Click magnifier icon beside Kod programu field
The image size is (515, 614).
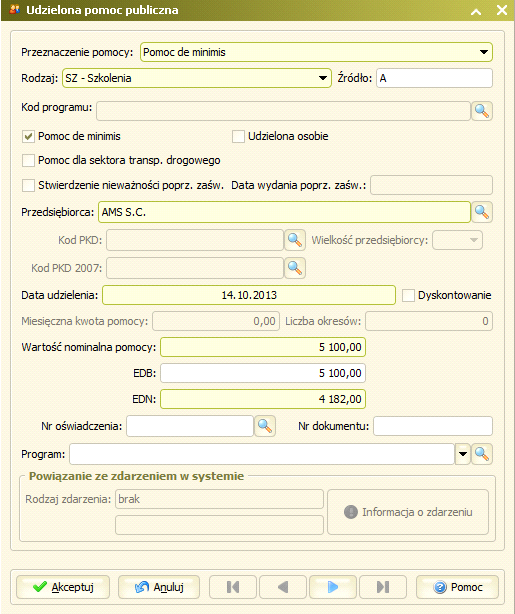[x=482, y=111]
